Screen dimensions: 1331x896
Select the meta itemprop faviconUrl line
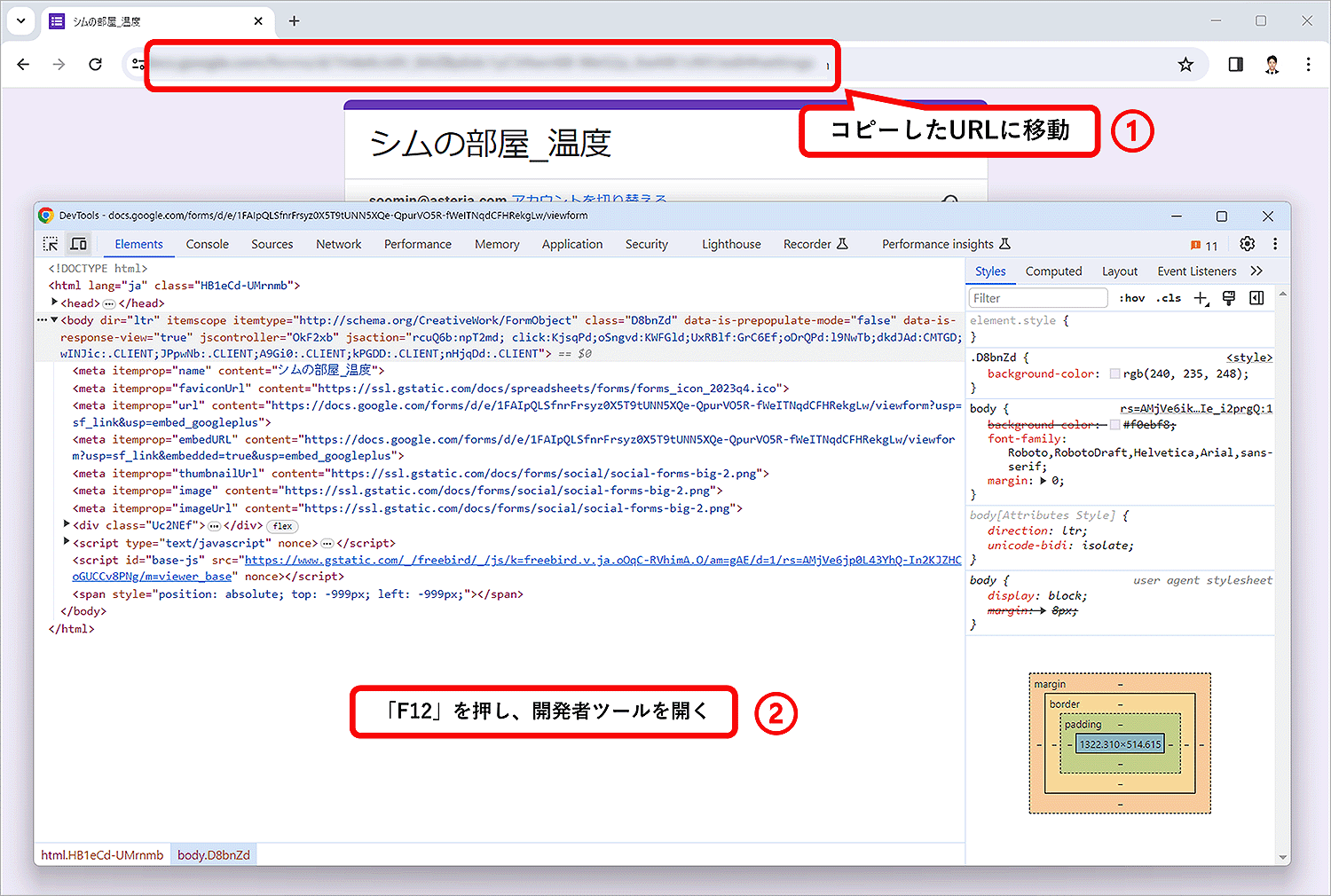(x=431, y=389)
